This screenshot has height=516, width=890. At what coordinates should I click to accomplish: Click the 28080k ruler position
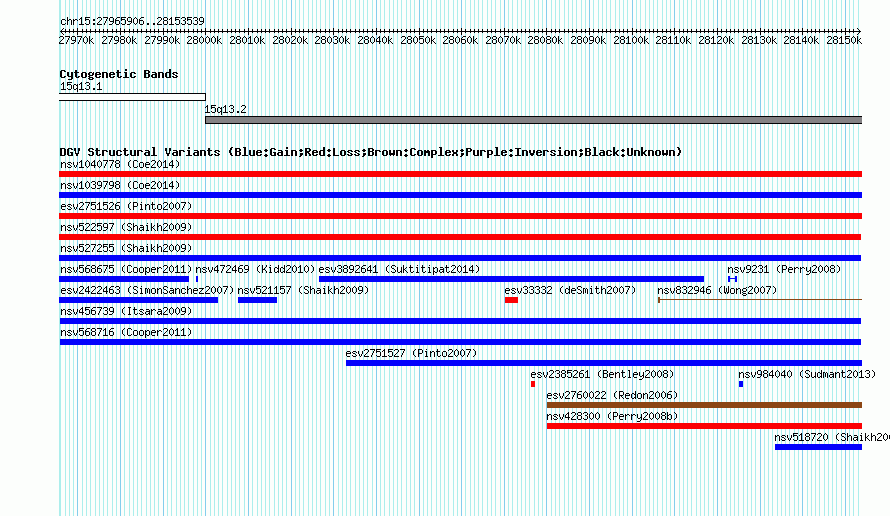[545, 40]
